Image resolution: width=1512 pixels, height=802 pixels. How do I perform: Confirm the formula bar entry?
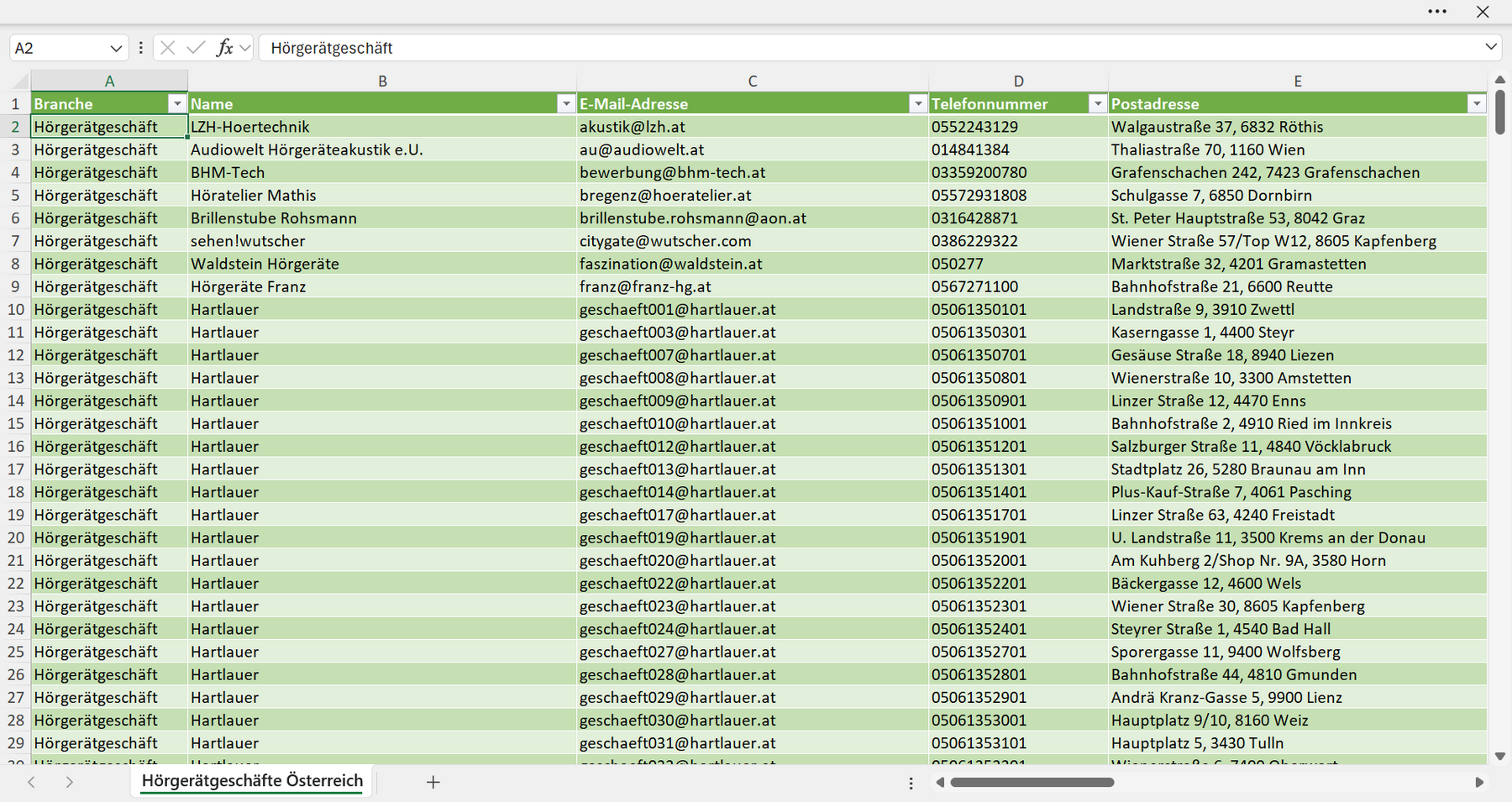click(x=196, y=48)
